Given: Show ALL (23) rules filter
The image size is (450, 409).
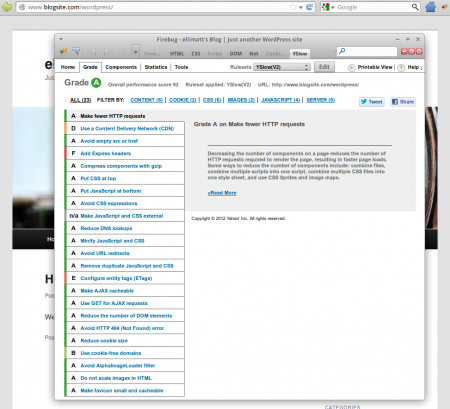Looking at the screenshot, I should 80,100.
